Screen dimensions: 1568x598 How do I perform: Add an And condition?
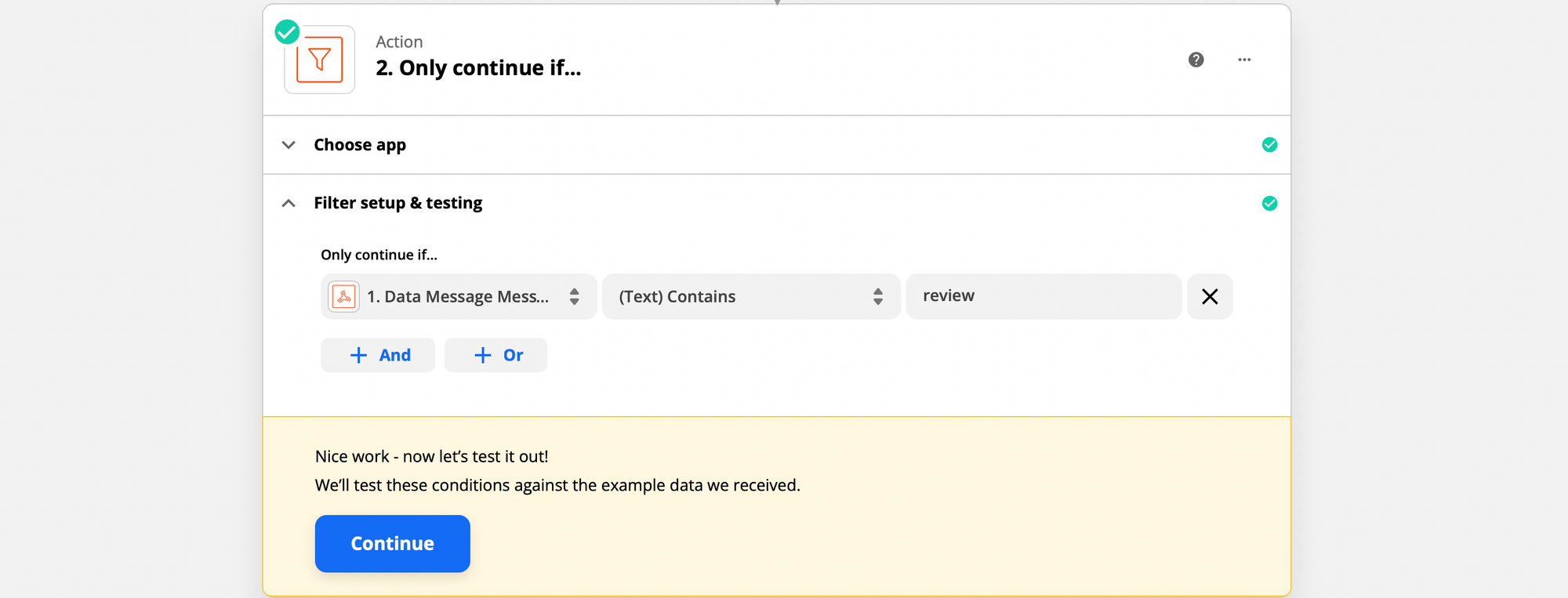tap(378, 355)
